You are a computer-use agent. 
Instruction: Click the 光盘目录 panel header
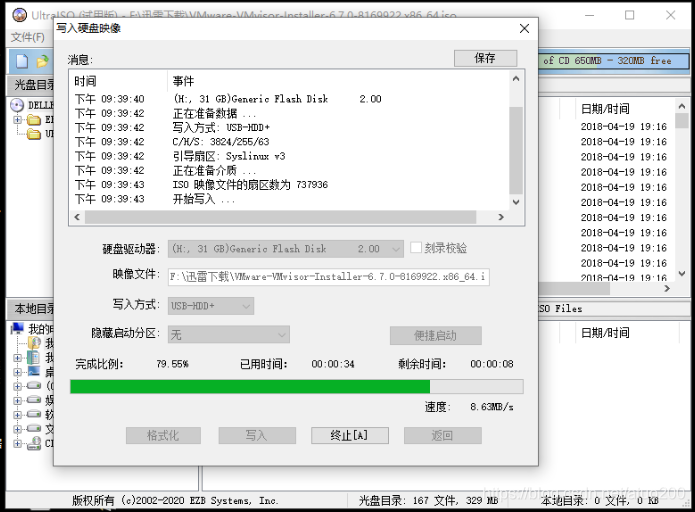(x=32, y=86)
